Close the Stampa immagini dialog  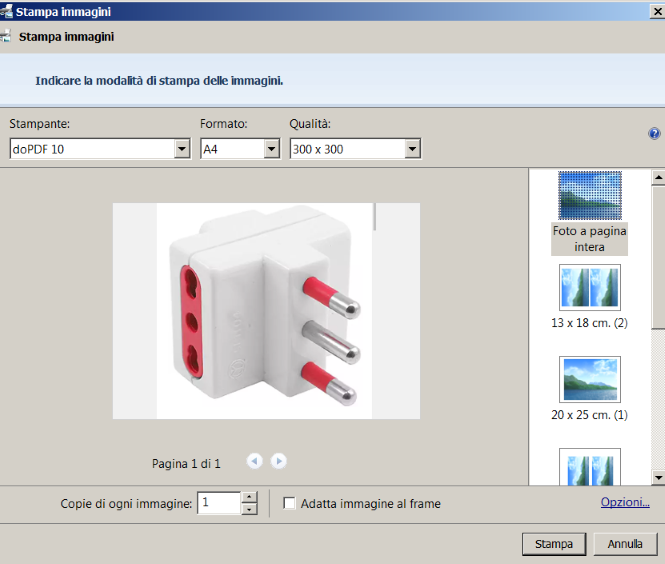(658, 11)
